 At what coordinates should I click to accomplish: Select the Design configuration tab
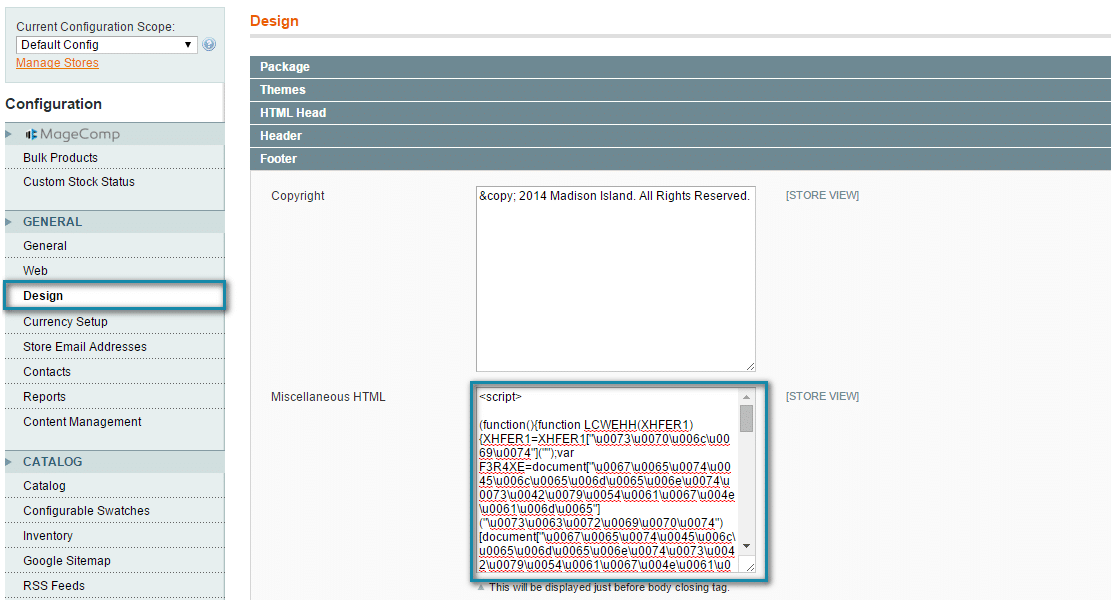pos(43,296)
